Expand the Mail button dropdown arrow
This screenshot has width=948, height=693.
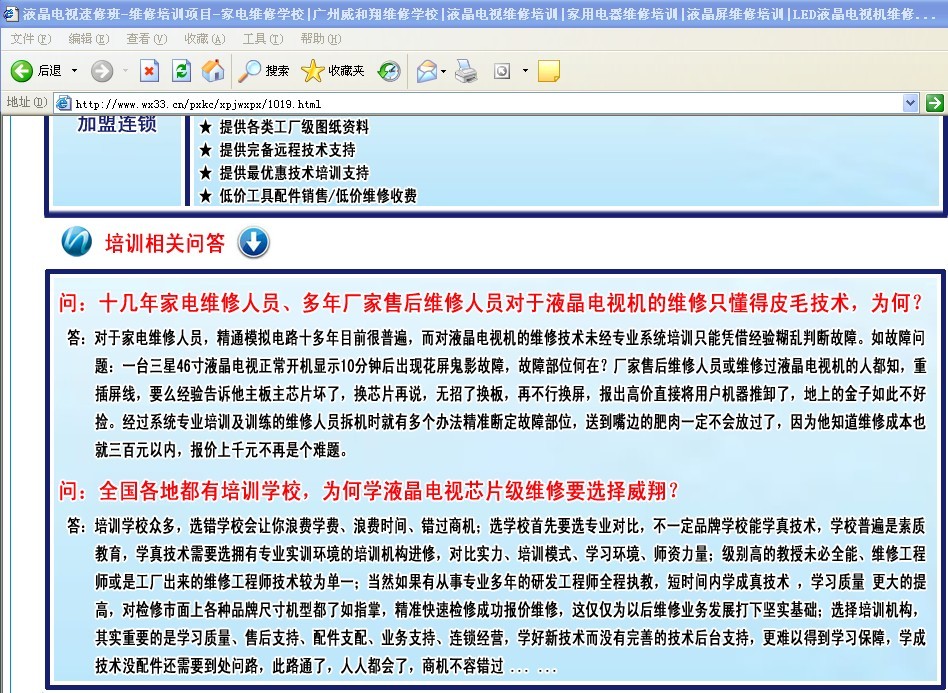coord(444,71)
